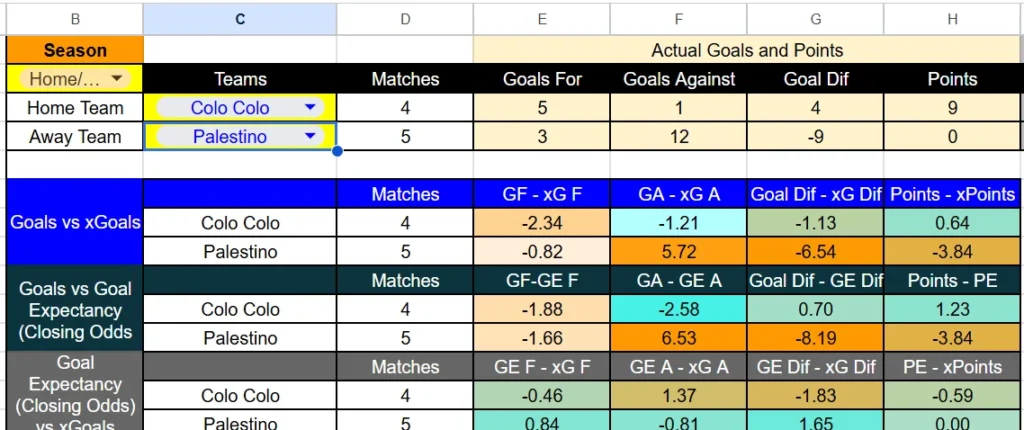
Task: Select the column C header
Action: pos(240,18)
